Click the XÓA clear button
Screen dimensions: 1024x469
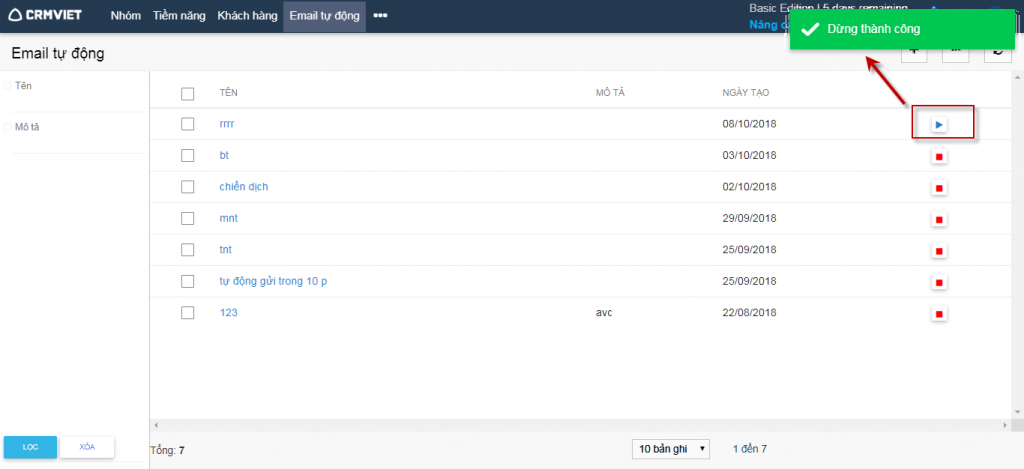tap(87, 447)
